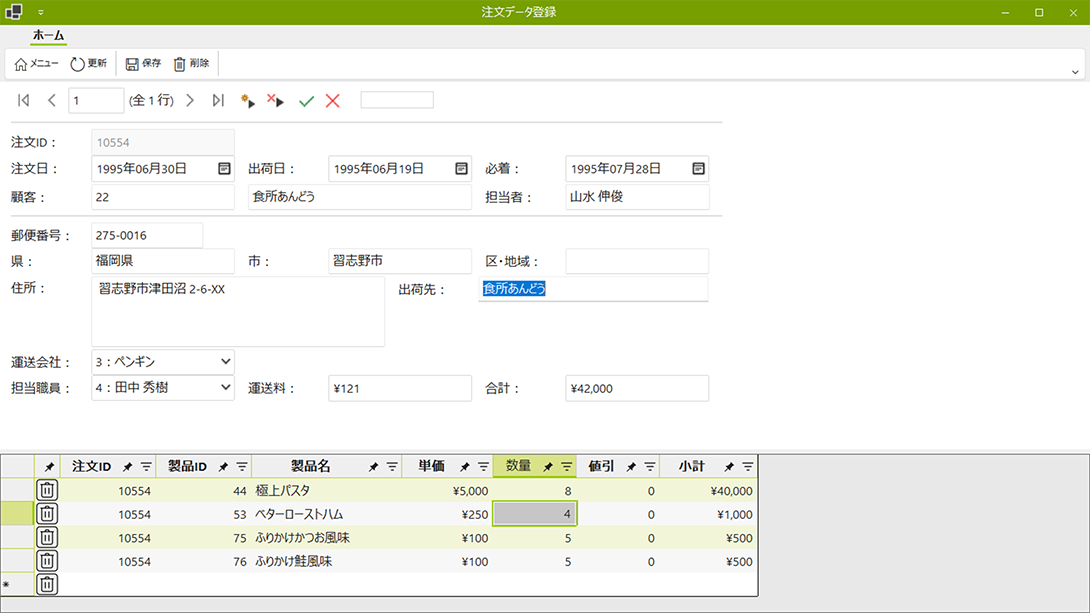Image resolution: width=1090 pixels, height=613 pixels.
Task: Go to the next record
Action: [x=190, y=101]
